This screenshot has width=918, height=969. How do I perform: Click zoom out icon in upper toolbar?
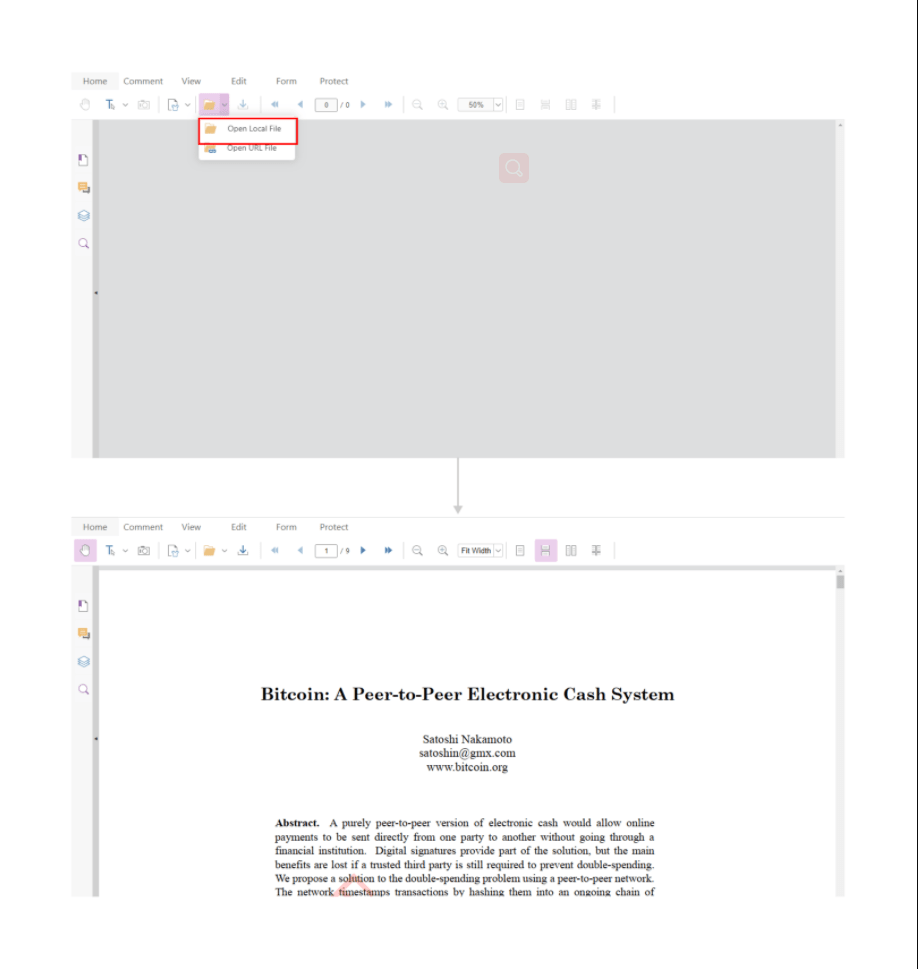point(417,105)
